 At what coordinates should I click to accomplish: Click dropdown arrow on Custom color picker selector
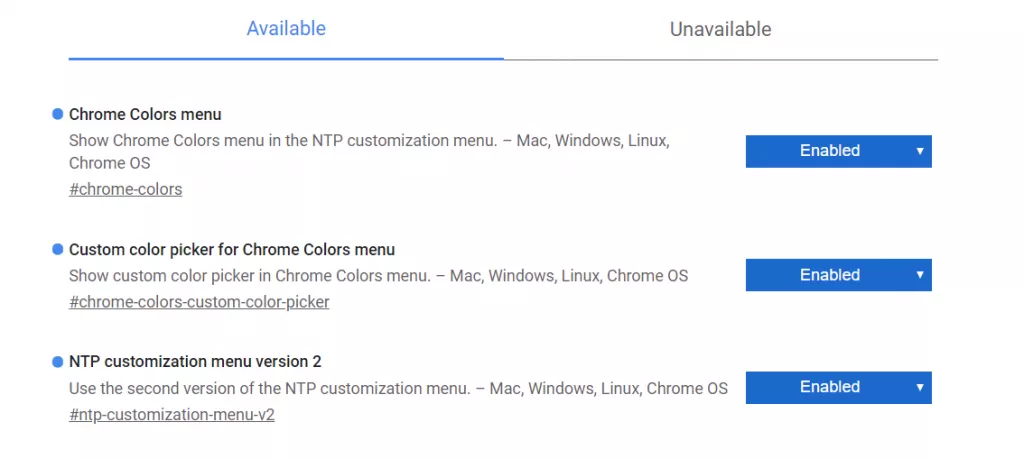[919, 275]
